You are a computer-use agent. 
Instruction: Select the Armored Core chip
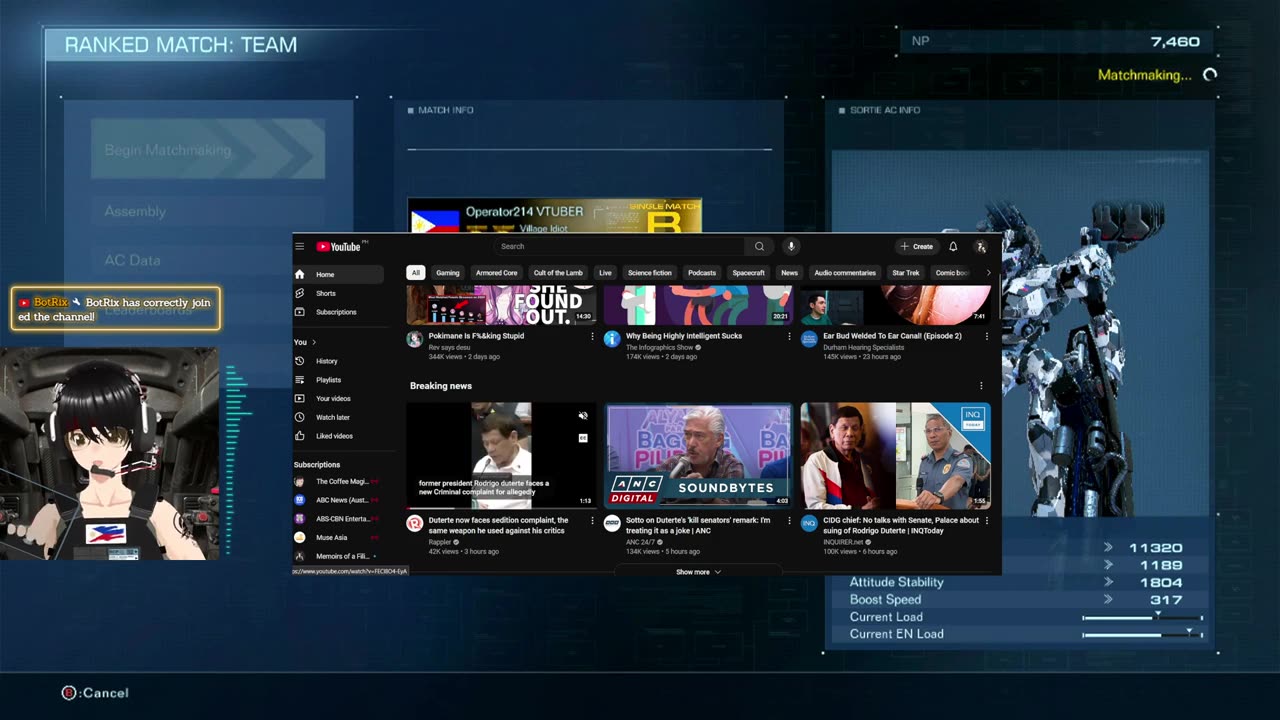(497, 273)
